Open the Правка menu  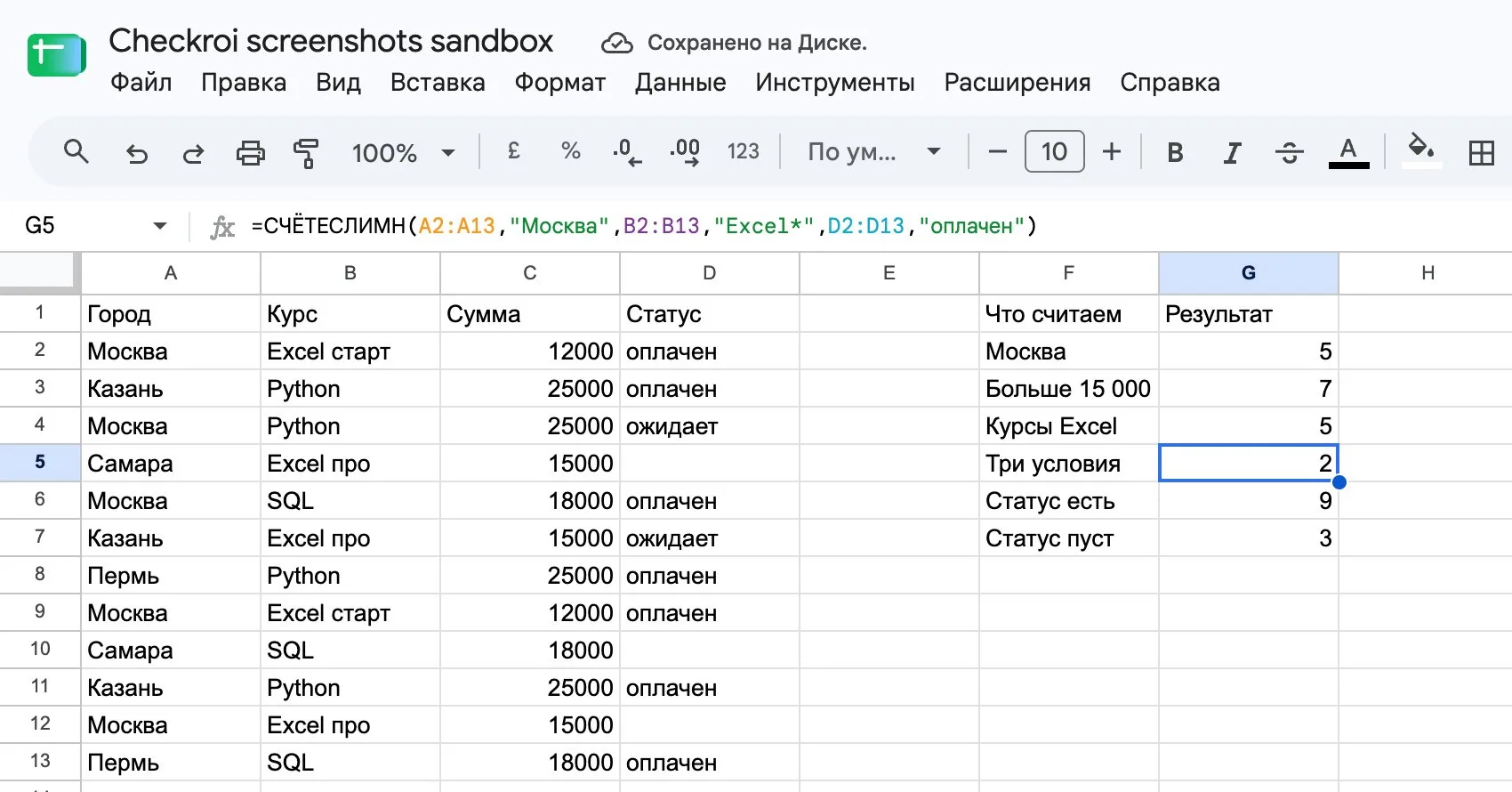click(244, 83)
